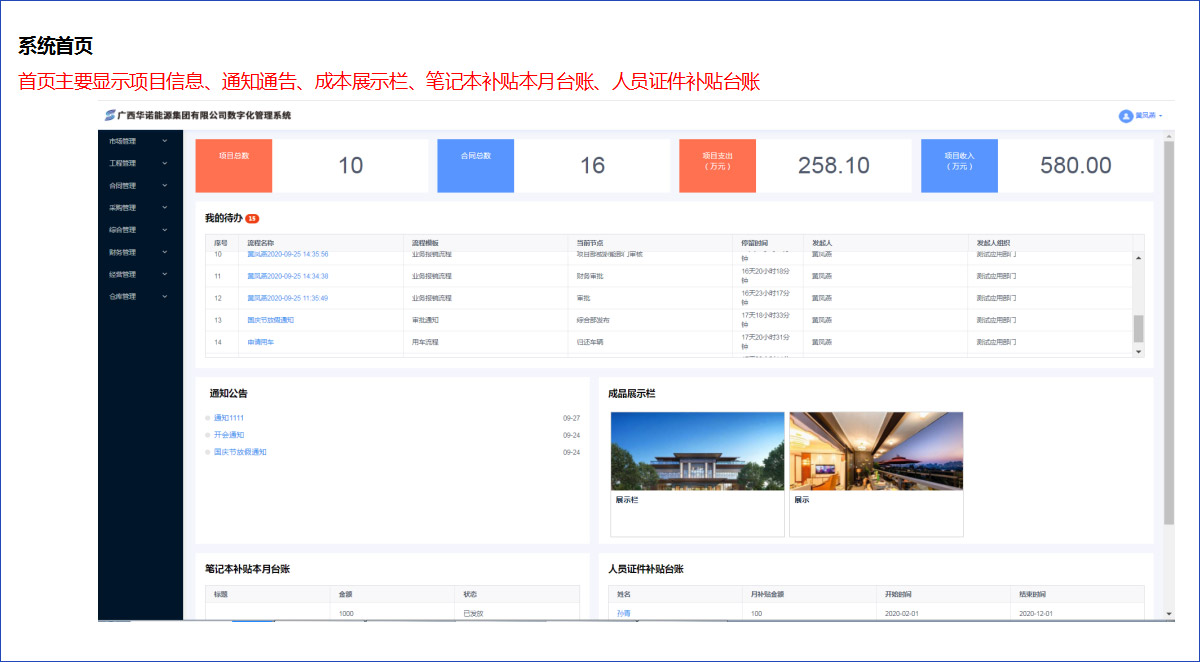Image resolution: width=1200 pixels, height=662 pixels.
Task: Click the user avatar icon
Action: click(x=1125, y=116)
